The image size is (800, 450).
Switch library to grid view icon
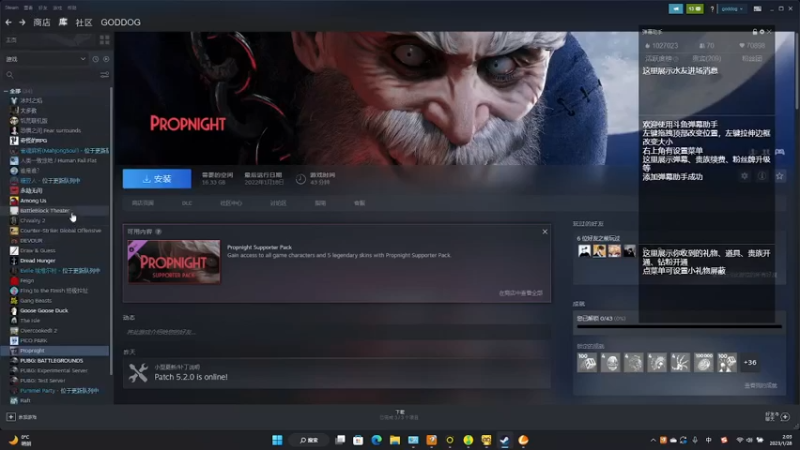[105, 40]
